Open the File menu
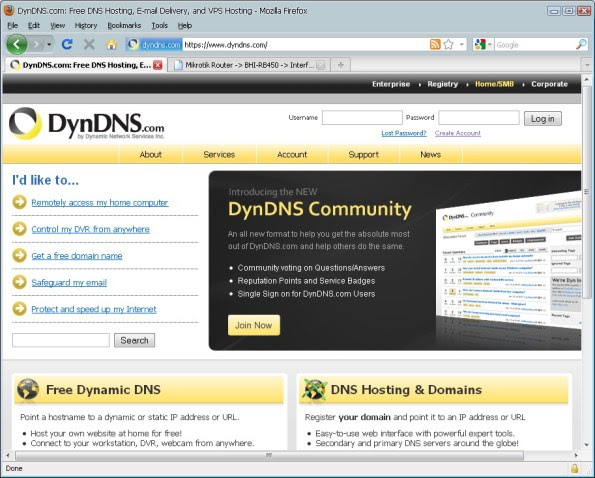The image size is (595, 478). (13, 25)
